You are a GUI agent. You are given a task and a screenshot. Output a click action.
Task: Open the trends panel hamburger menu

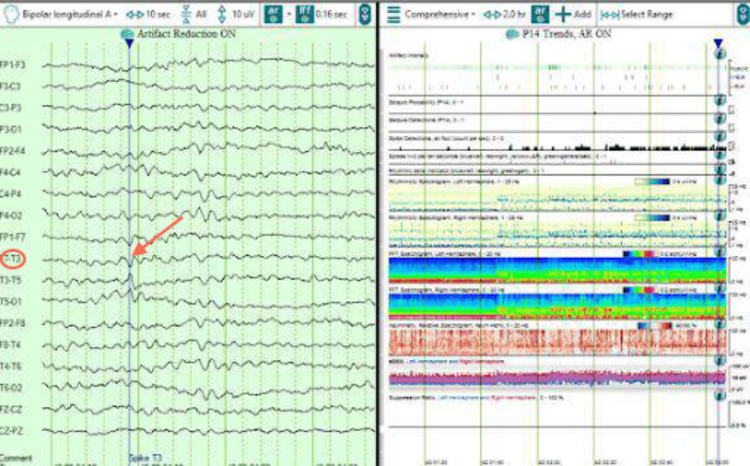point(393,14)
